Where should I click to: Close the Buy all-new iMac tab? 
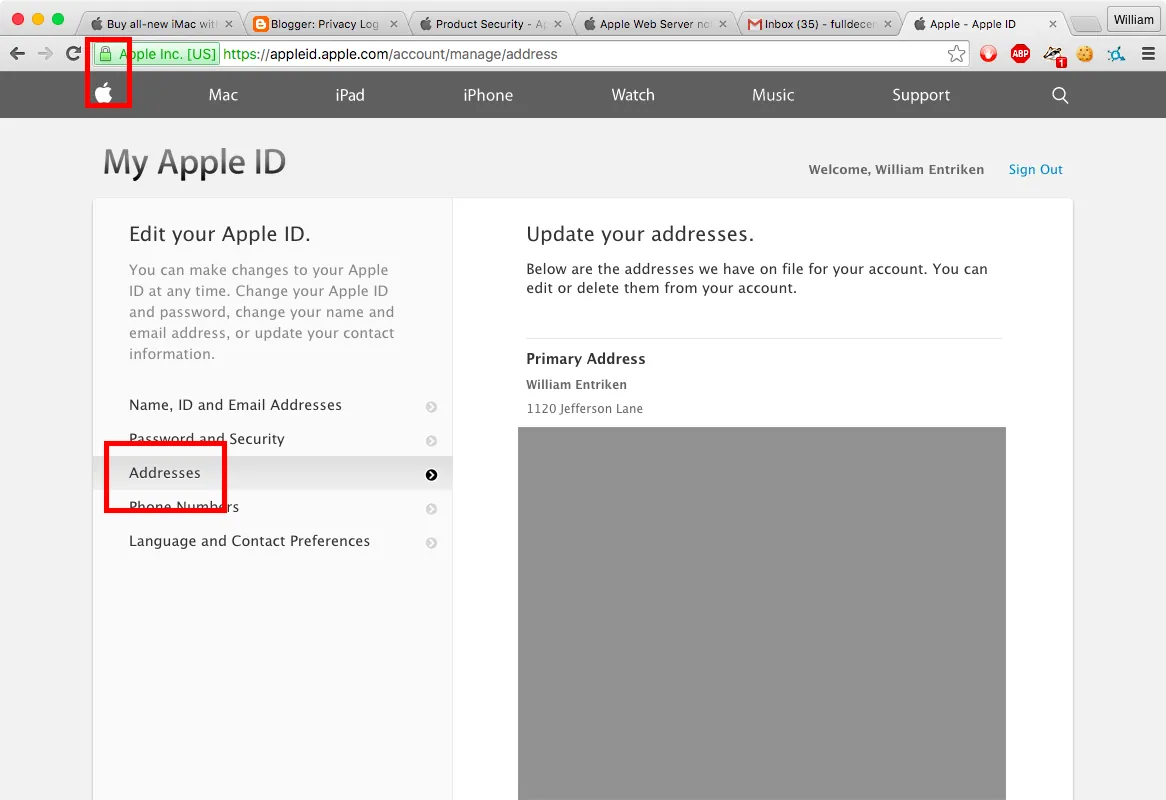228,24
